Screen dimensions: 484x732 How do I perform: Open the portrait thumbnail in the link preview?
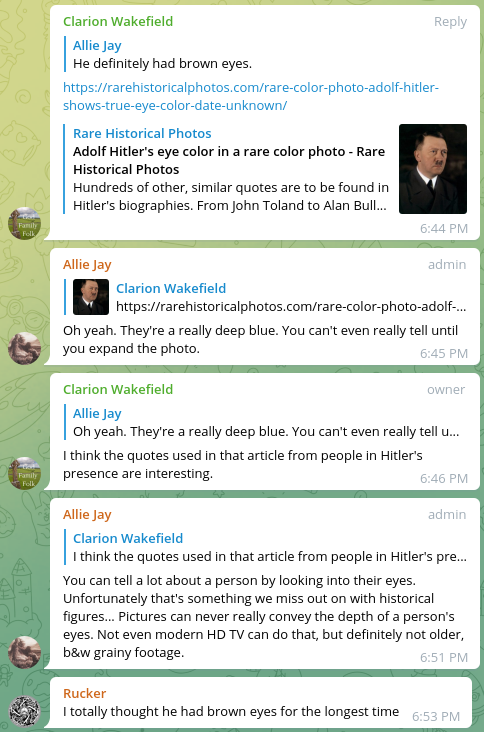(x=433, y=169)
